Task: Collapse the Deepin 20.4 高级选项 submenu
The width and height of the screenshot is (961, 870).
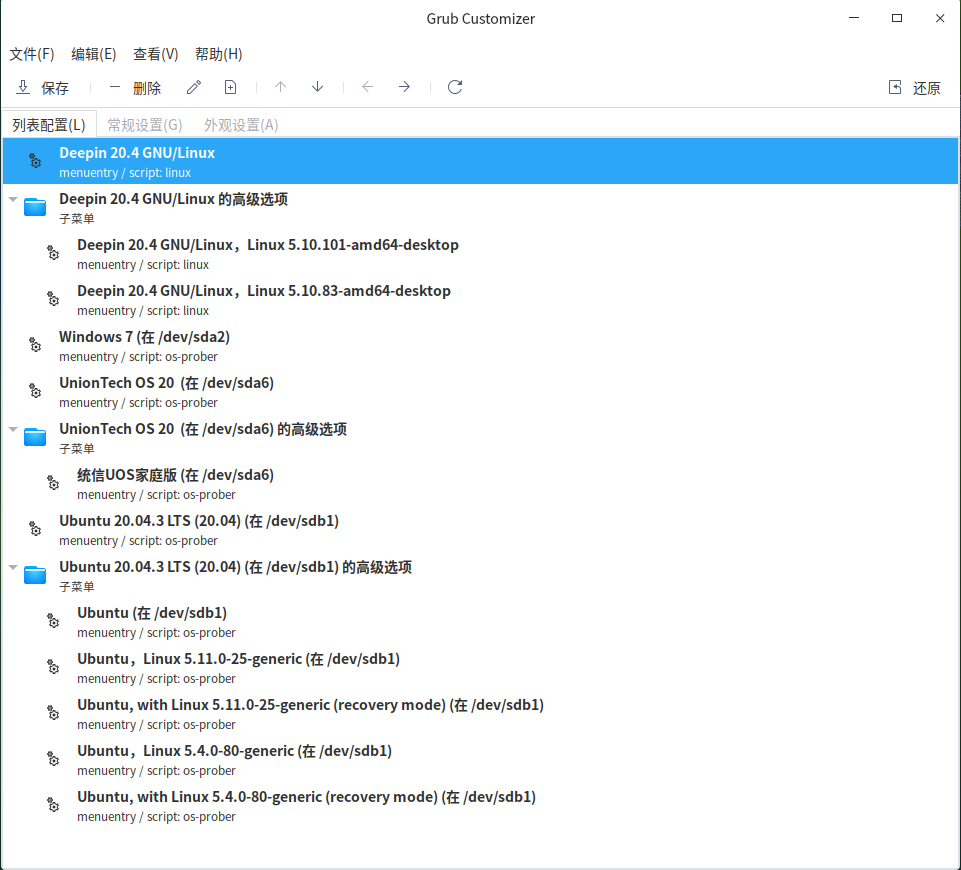Action: point(13,199)
